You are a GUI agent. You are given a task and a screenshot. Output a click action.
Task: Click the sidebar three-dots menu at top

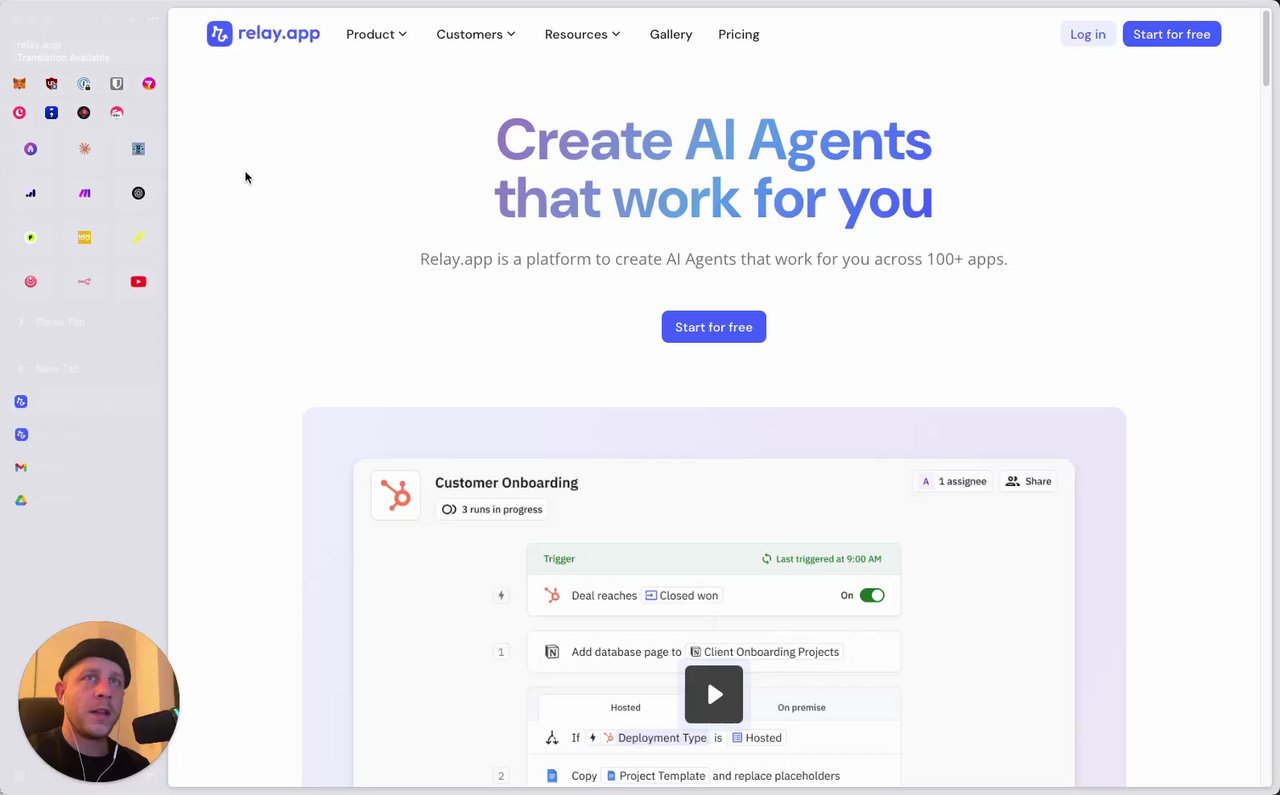click(x=152, y=19)
